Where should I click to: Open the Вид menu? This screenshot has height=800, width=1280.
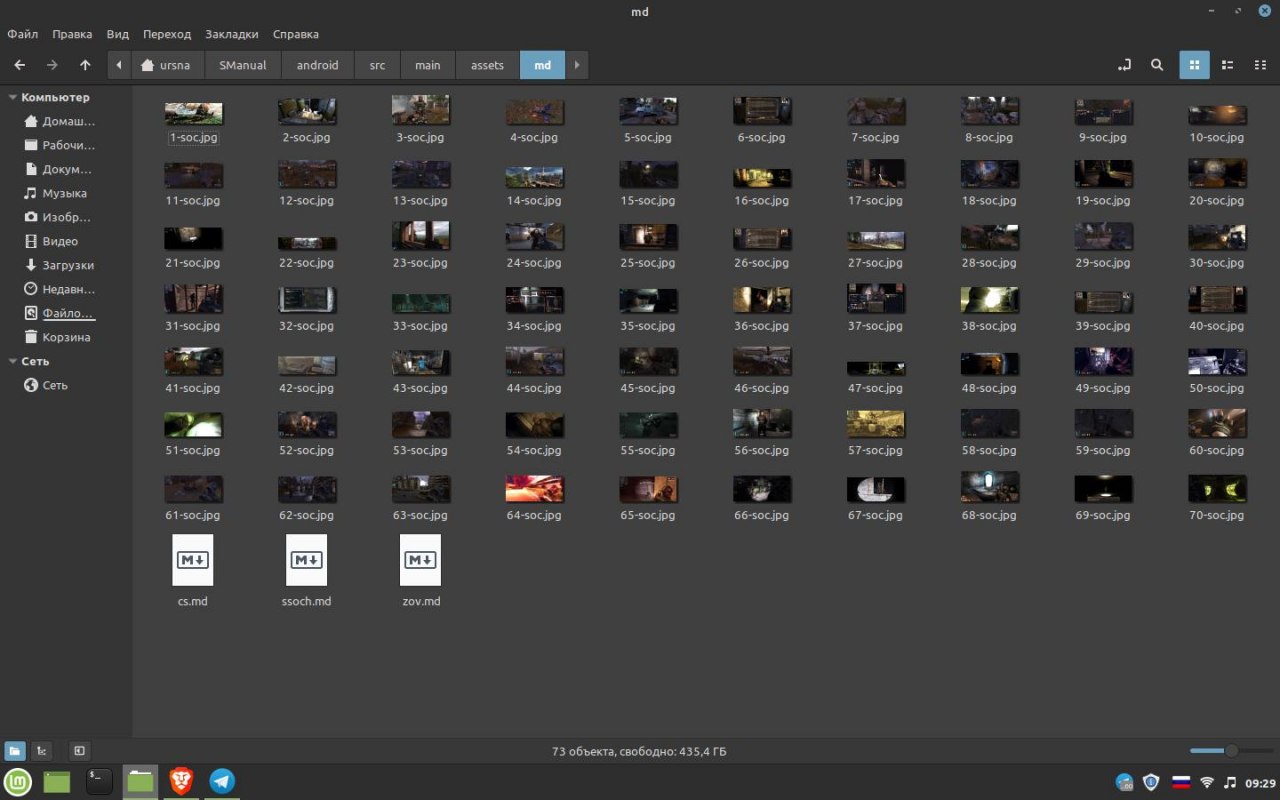118,34
